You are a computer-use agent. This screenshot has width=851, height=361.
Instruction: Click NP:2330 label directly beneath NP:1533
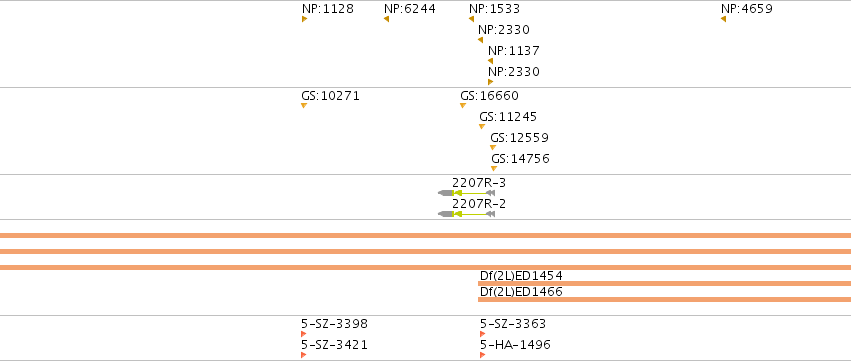click(504, 30)
